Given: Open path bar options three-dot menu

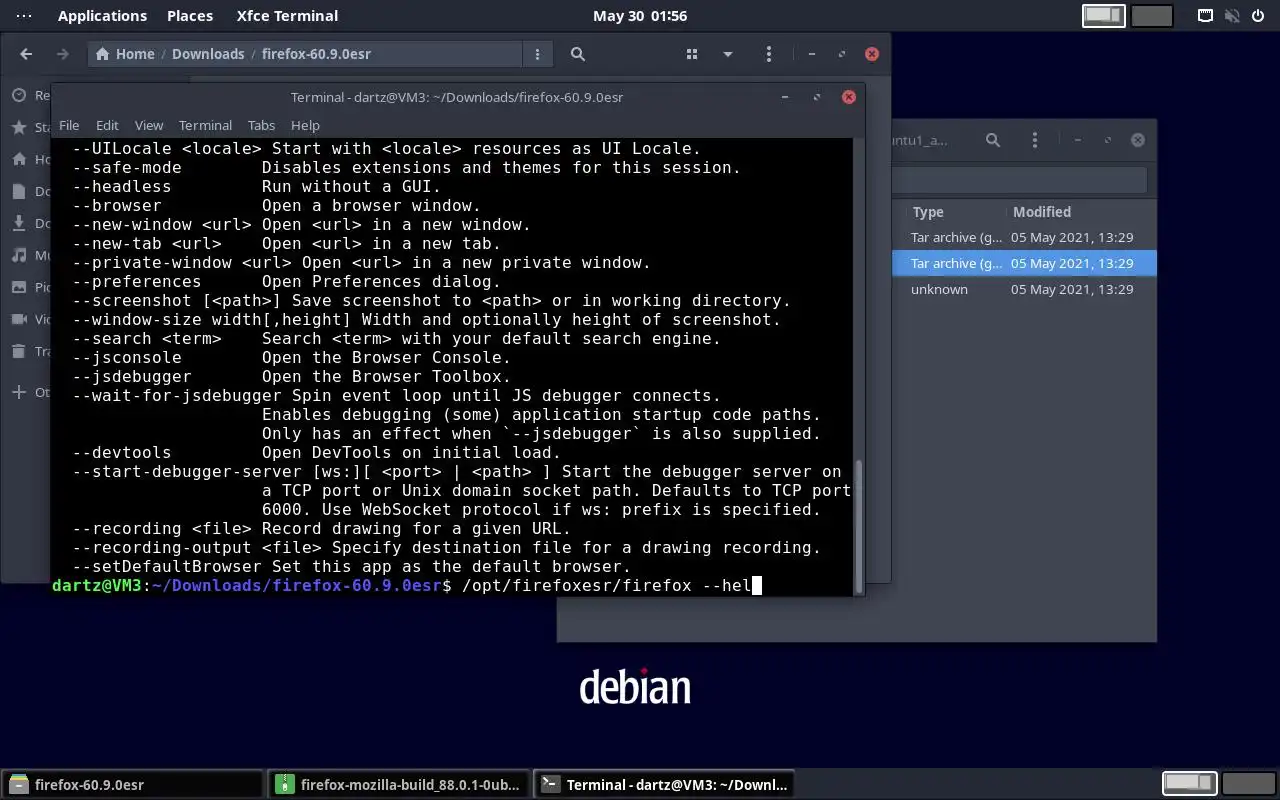Looking at the screenshot, I should coord(537,54).
